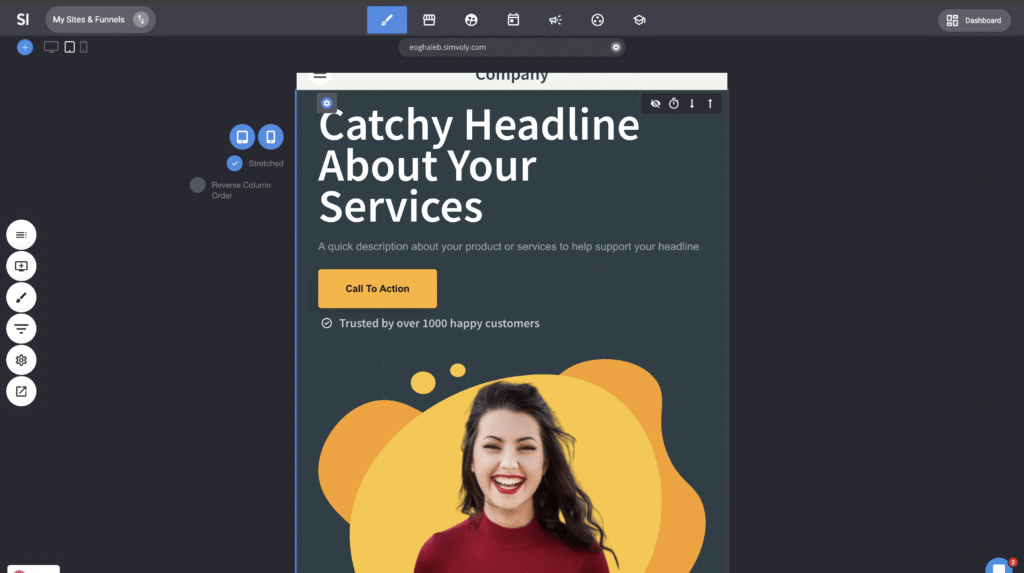Viewport: 1024px width, 573px height.
Task: Open the store icon in top navigation
Action: click(x=429, y=20)
